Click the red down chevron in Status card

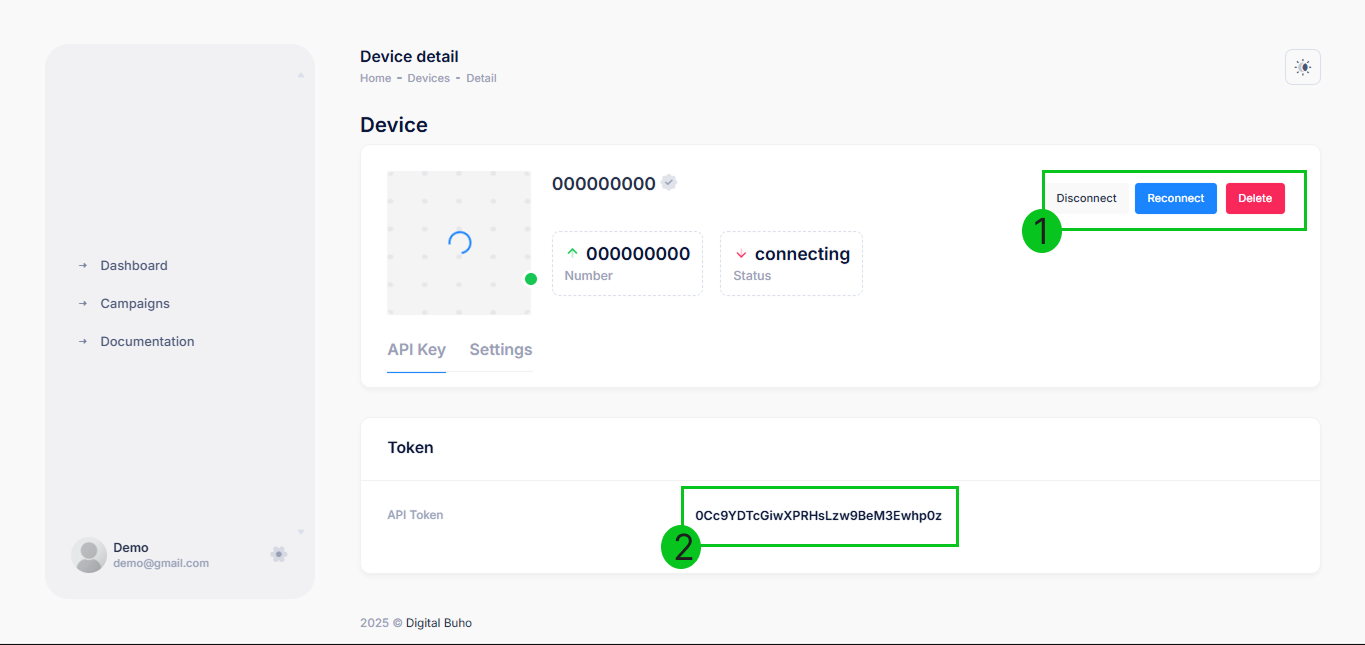tap(741, 254)
